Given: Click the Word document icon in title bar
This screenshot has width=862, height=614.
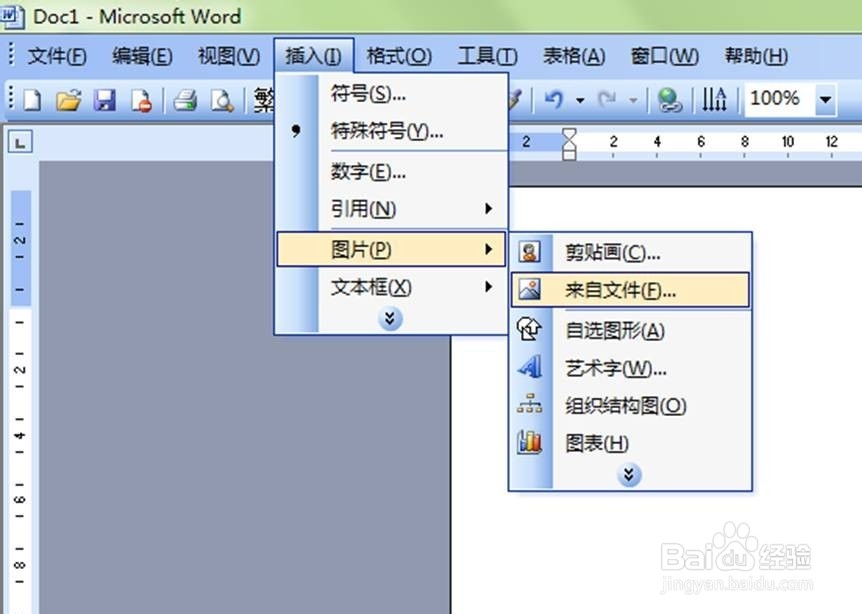Looking at the screenshot, I should coord(13,15).
